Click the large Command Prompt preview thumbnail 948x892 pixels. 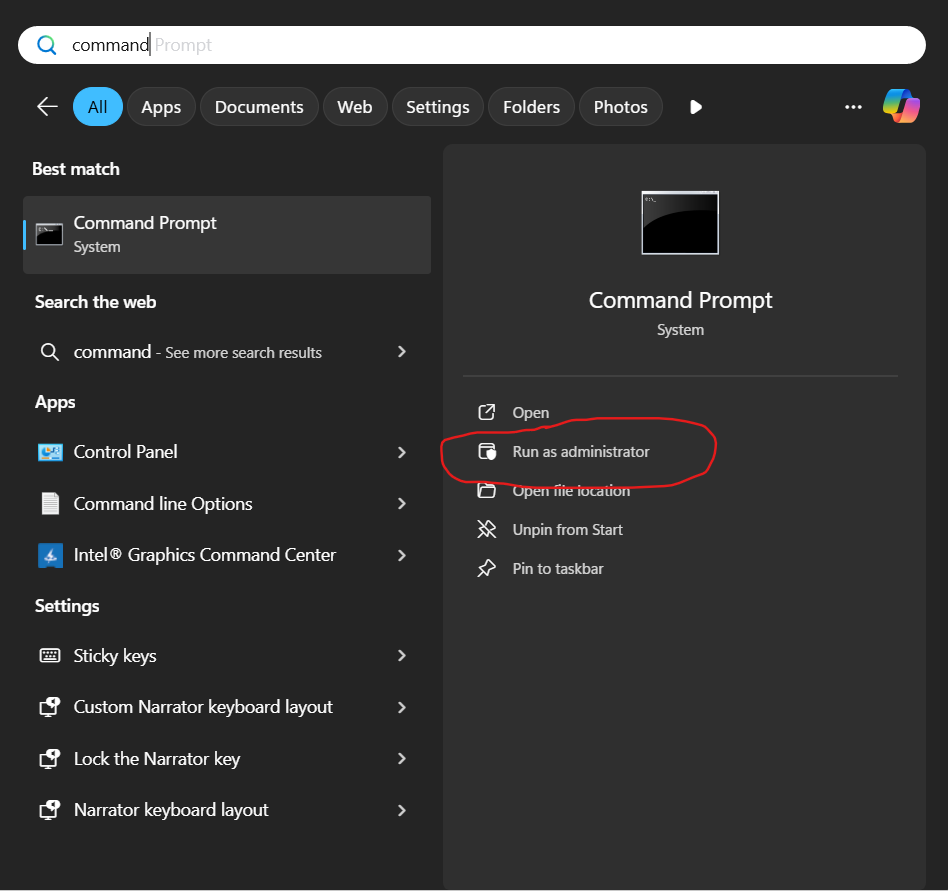tap(680, 222)
